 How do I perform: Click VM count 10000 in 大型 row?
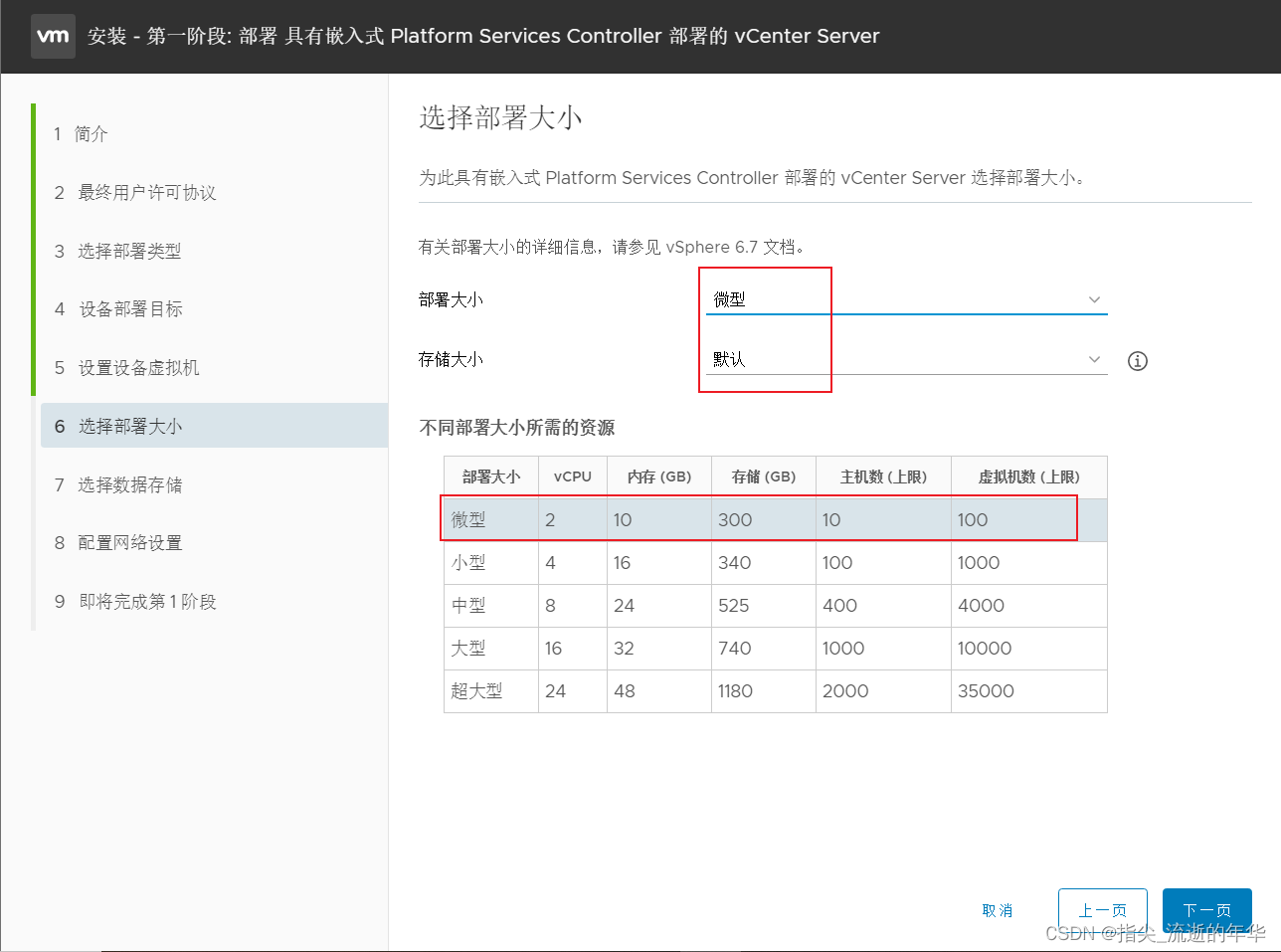(x=985, y=648)
